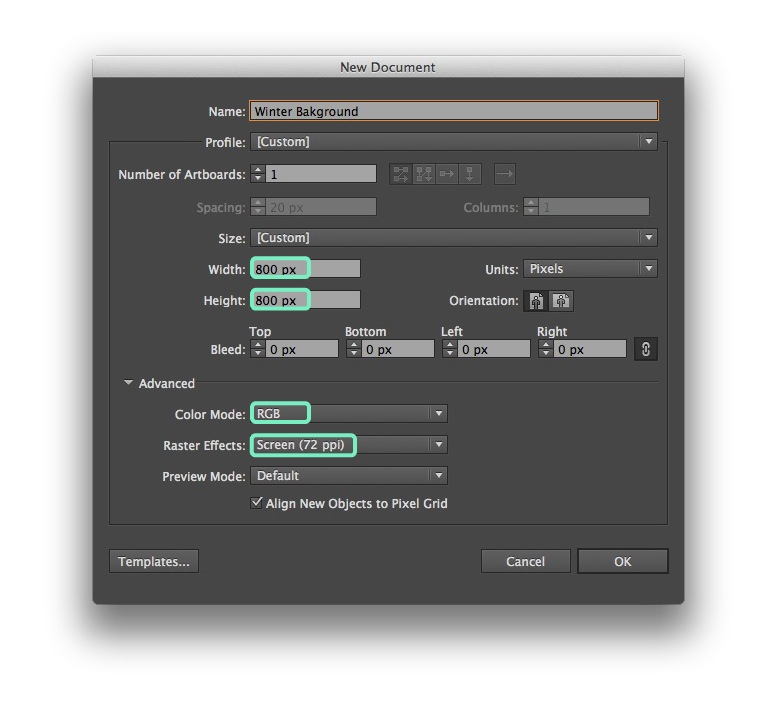
Task: Click the Right bleed value field
Action: tap(590, 349)
